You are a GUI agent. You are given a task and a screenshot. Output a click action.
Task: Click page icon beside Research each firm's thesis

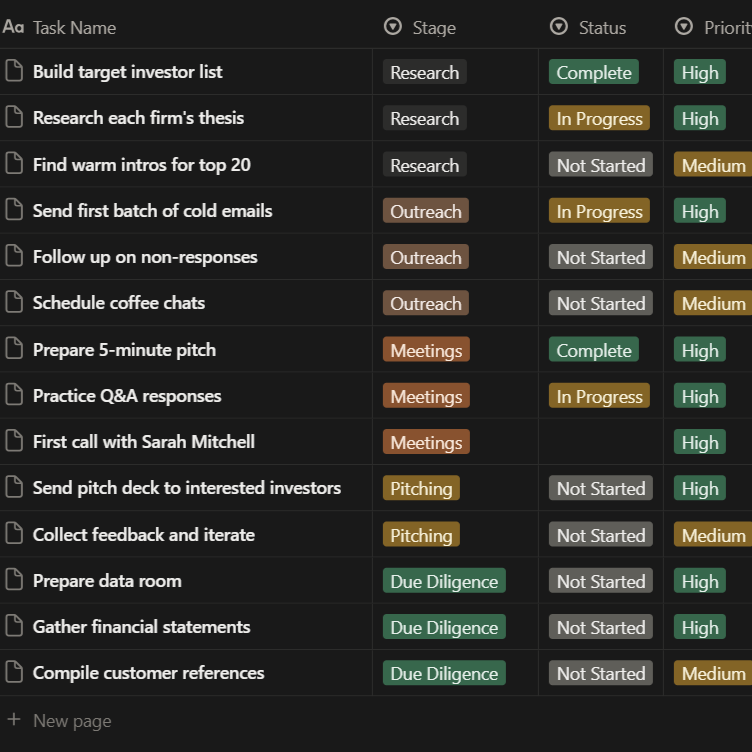click(x=14, y=118)
